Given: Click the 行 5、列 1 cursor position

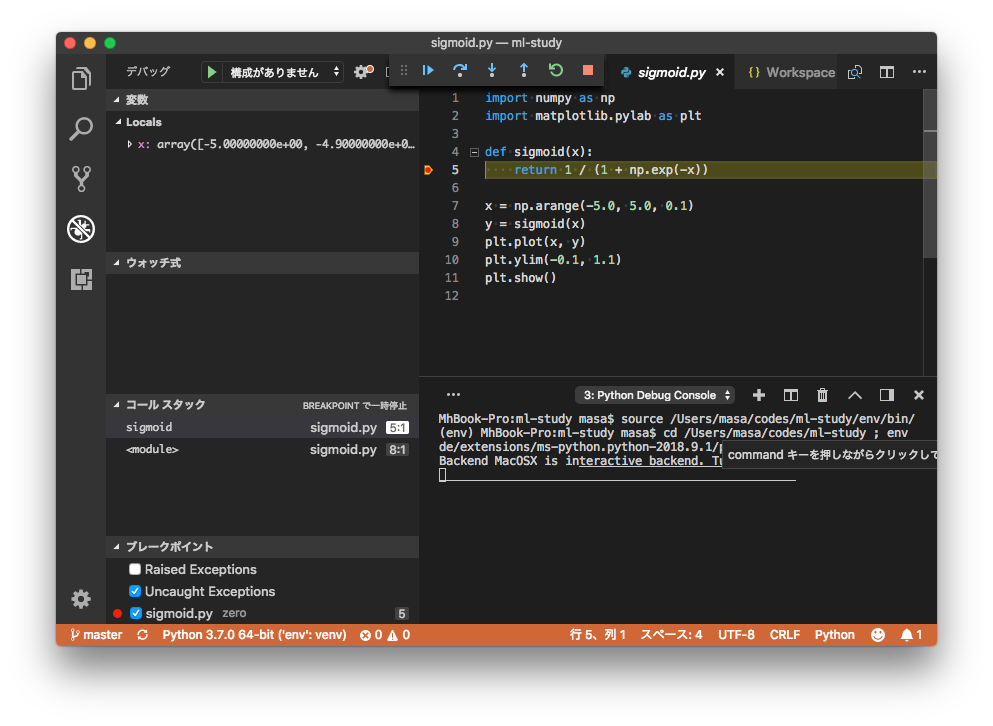Looking at the screenshot, I should pos(597,635).
